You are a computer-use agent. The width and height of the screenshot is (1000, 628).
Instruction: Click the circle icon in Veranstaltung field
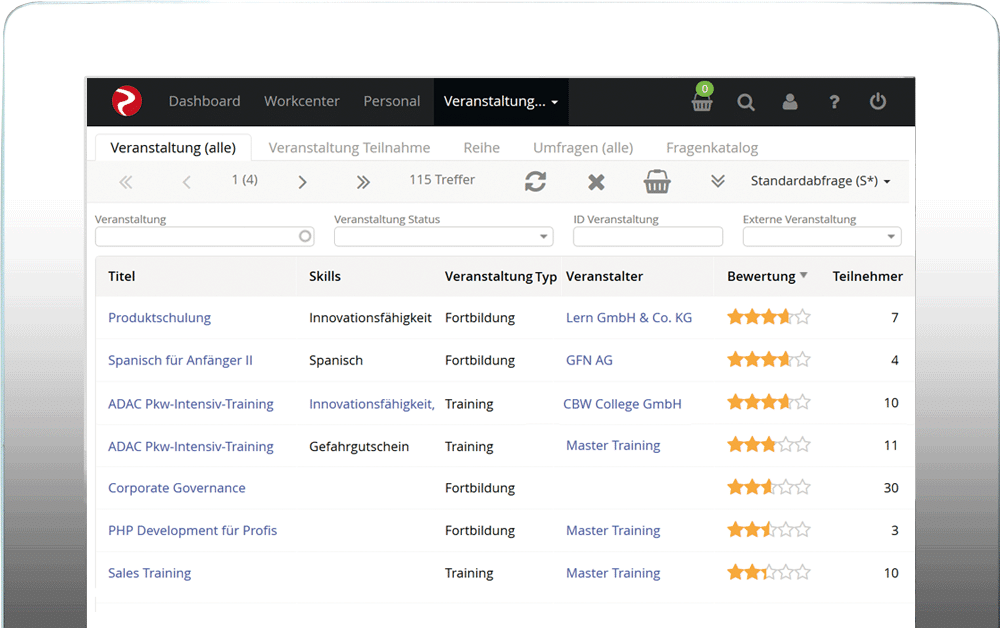point(305,237)
